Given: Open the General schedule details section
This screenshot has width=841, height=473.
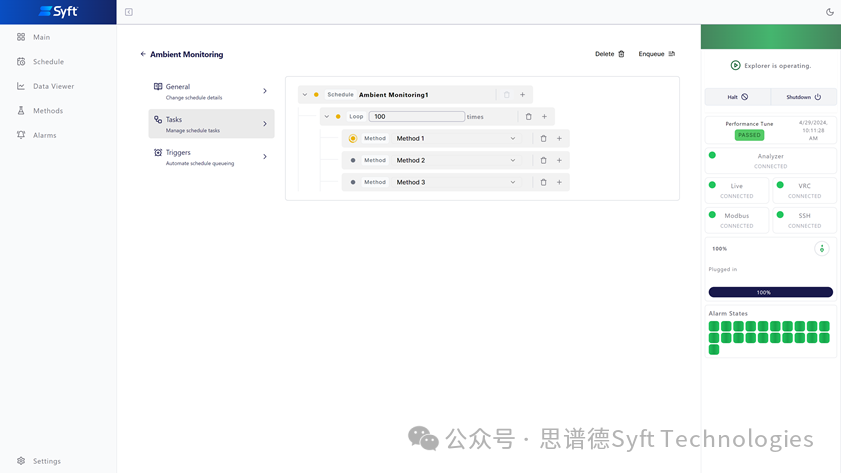Looking at the screenshot, I should click(211, 91).
